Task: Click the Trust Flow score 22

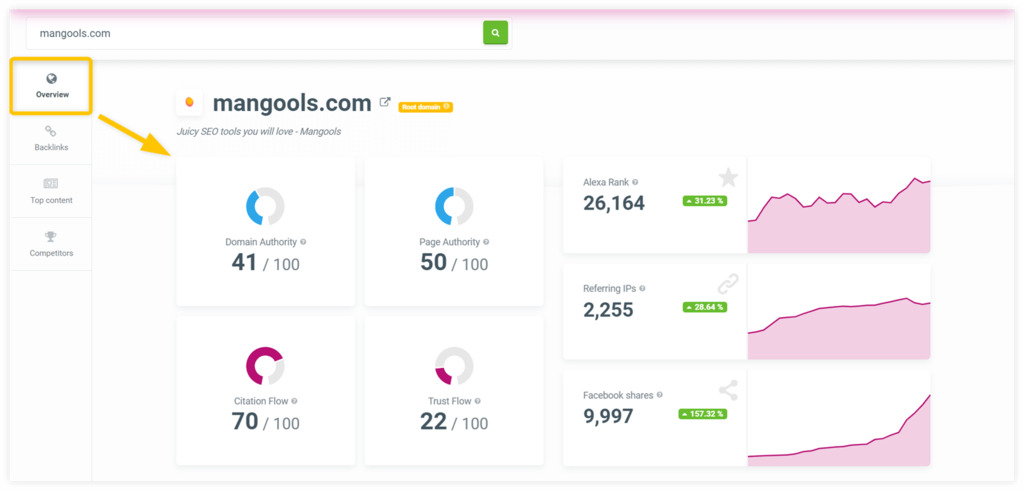Action: pos(434,422)
